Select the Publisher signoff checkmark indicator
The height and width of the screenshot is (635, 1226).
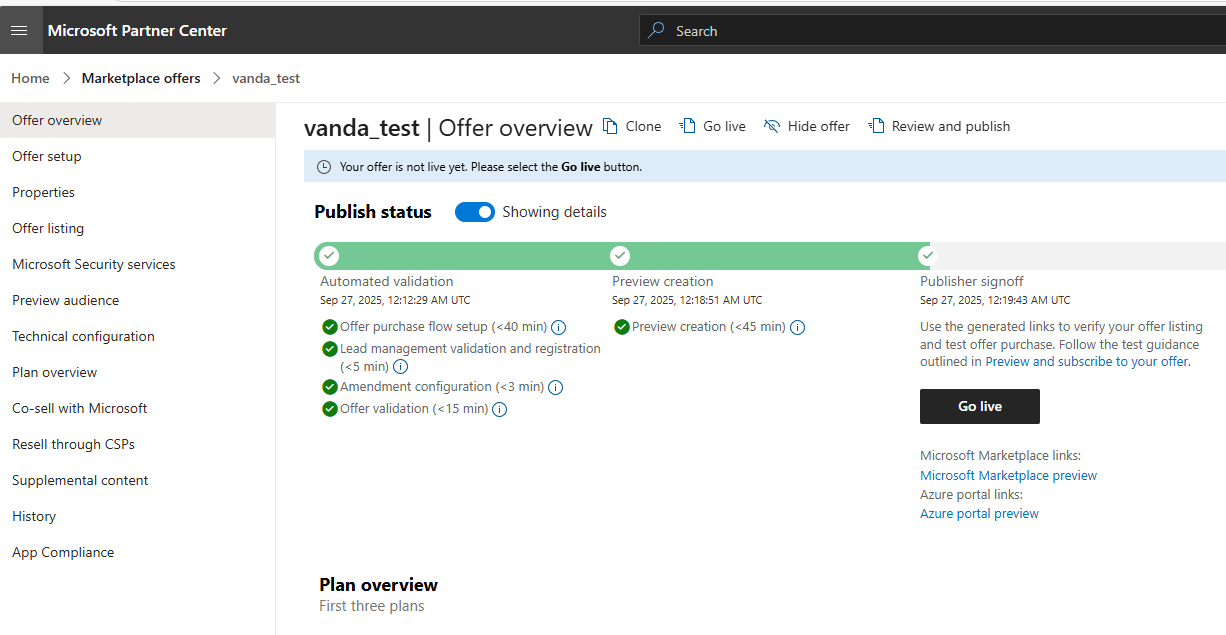tap(927, 256)
